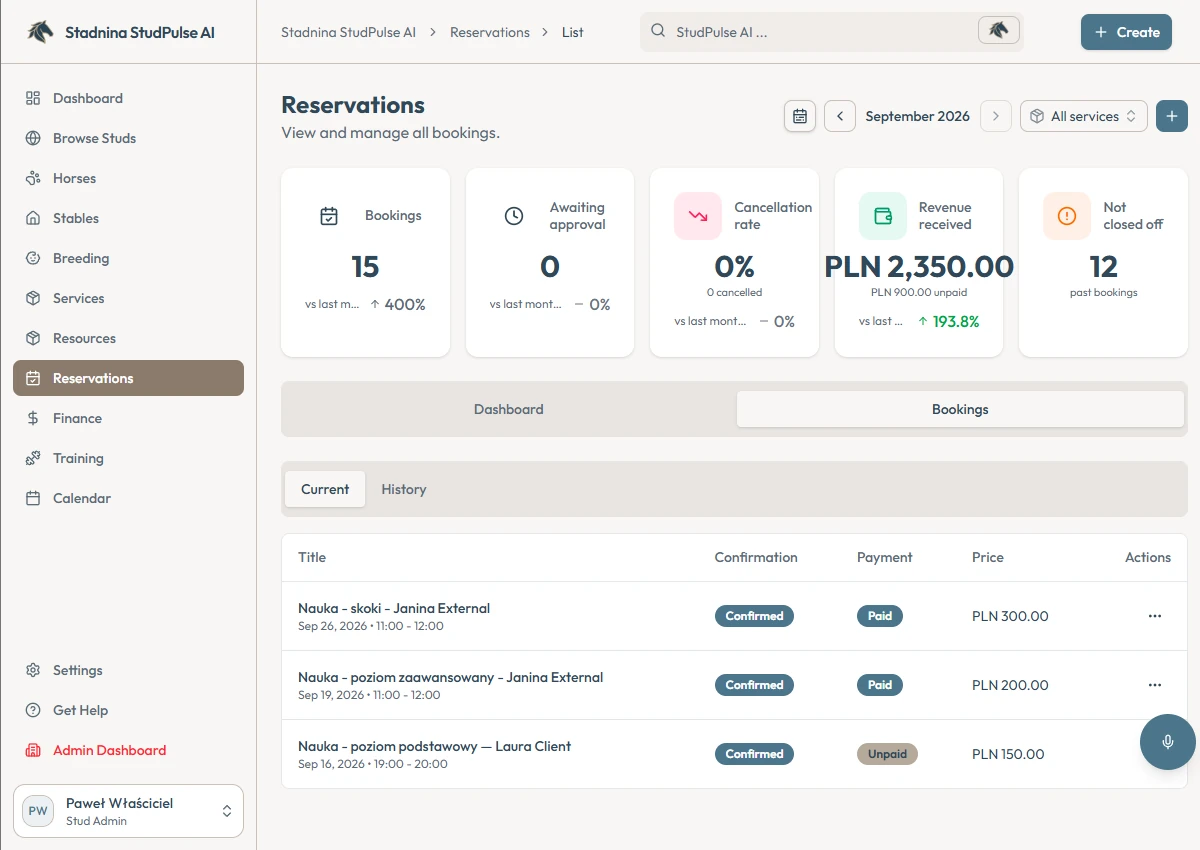Viewport: 1200px width, 850px height.
Task: Switch to the Dashboard tab
Action: 509,409
